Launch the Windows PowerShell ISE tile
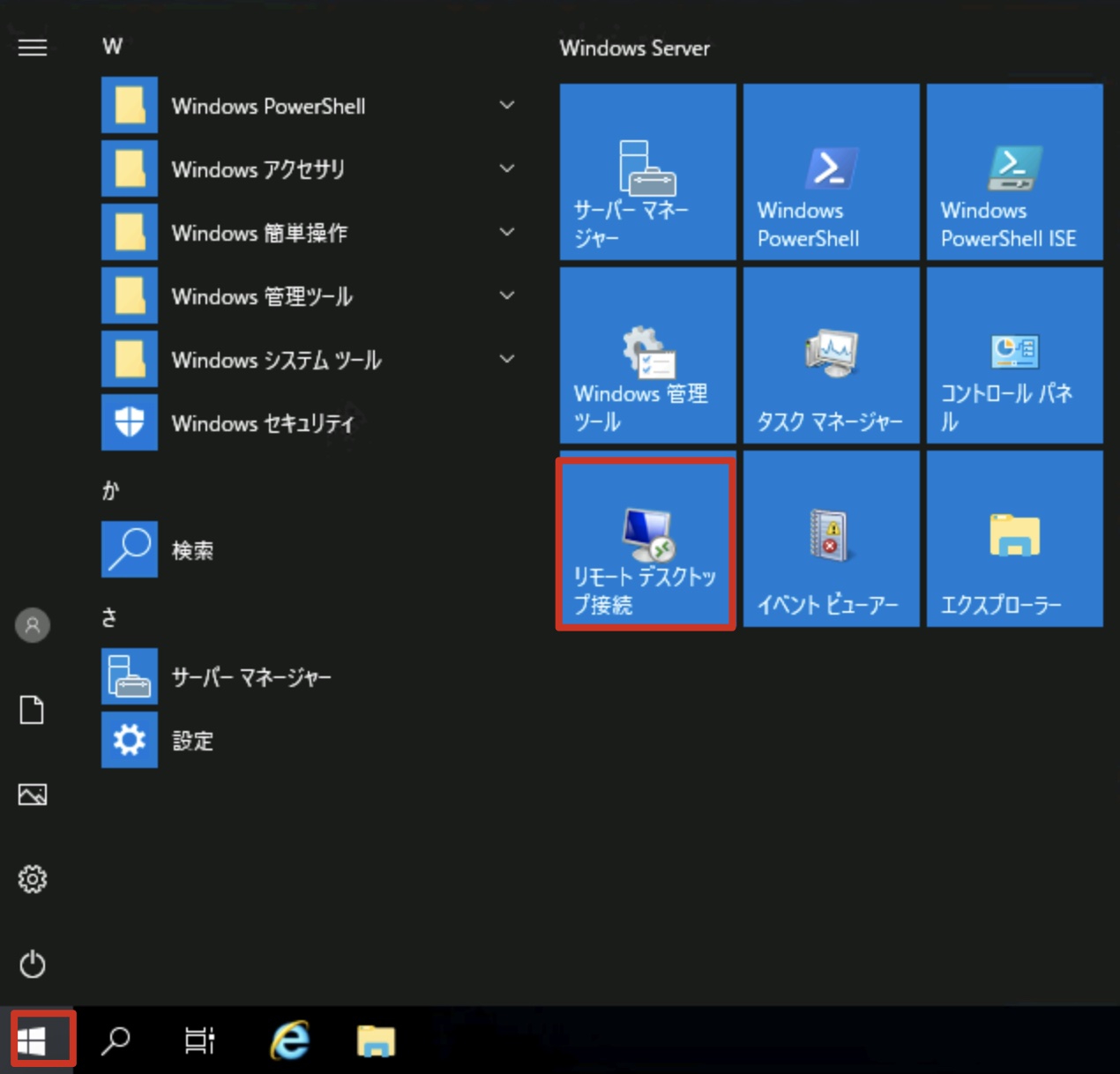This screenshot has width=1120, height=1074. coord(1015,172)
